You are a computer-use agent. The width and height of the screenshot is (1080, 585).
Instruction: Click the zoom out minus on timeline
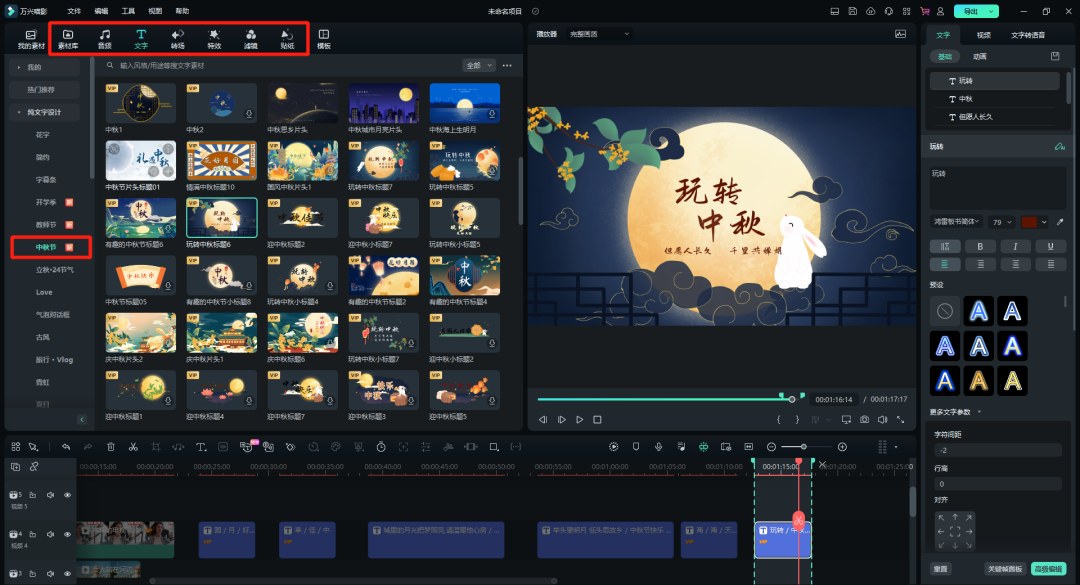[x=771, y=447]
